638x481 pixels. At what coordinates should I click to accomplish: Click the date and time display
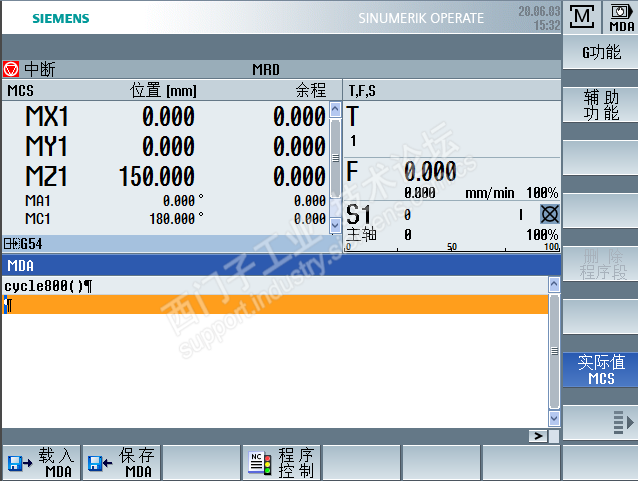[x=539, y=18]
